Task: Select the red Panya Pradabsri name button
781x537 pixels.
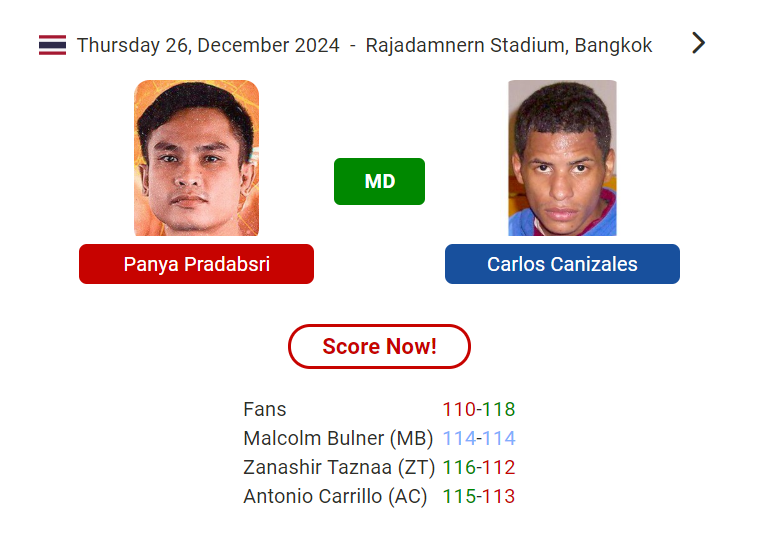Action: [x=196, y=264]
